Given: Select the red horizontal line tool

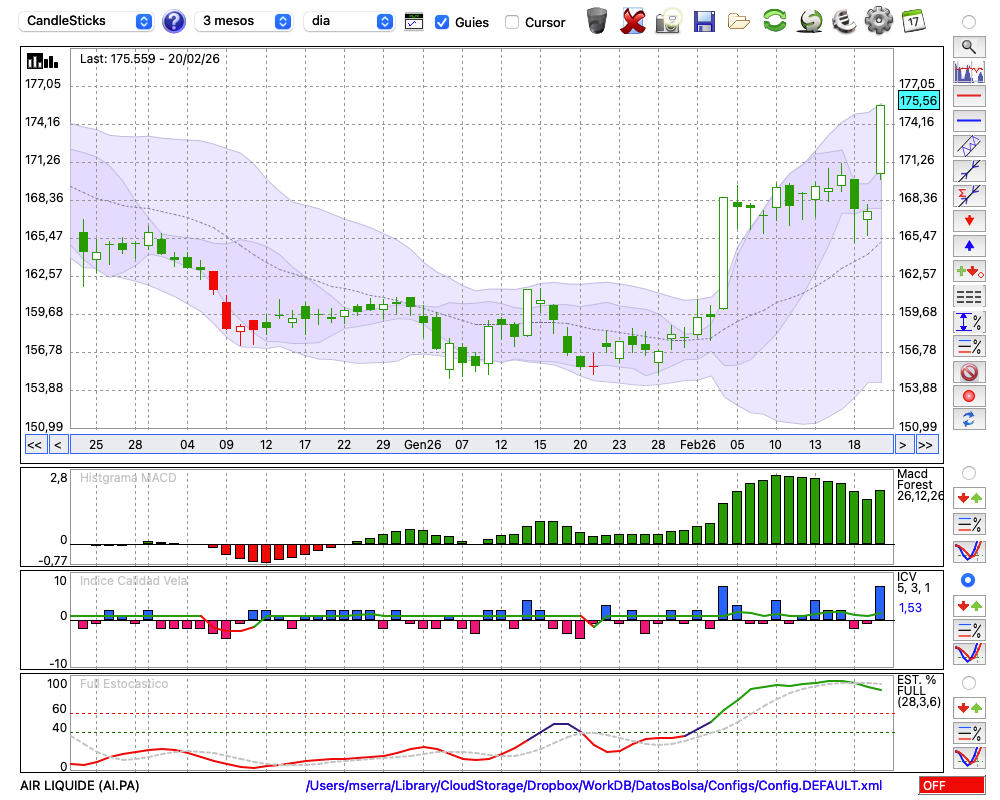Looking at the screenshot, I should coord(968,97).
